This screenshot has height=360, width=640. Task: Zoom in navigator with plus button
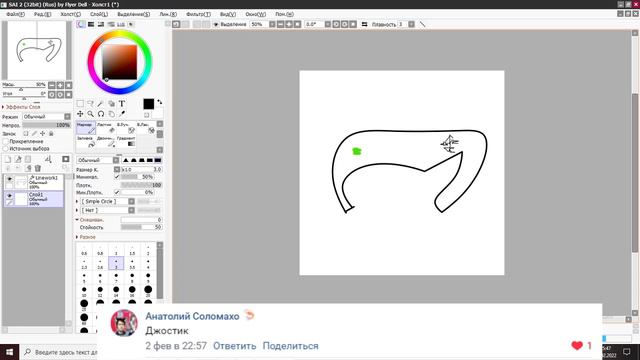60,85
